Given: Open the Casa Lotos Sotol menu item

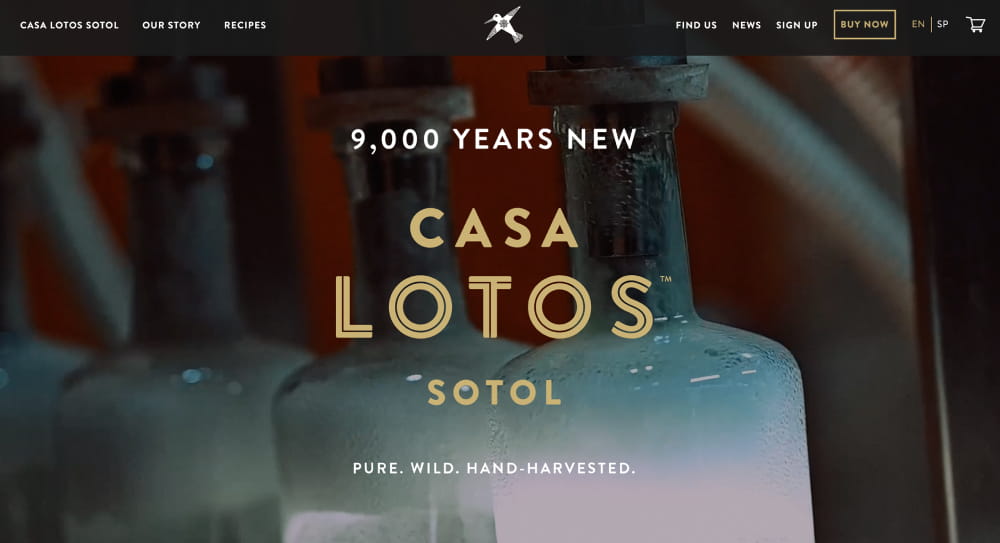Looking at the screenshot, I should click(69, 25).
